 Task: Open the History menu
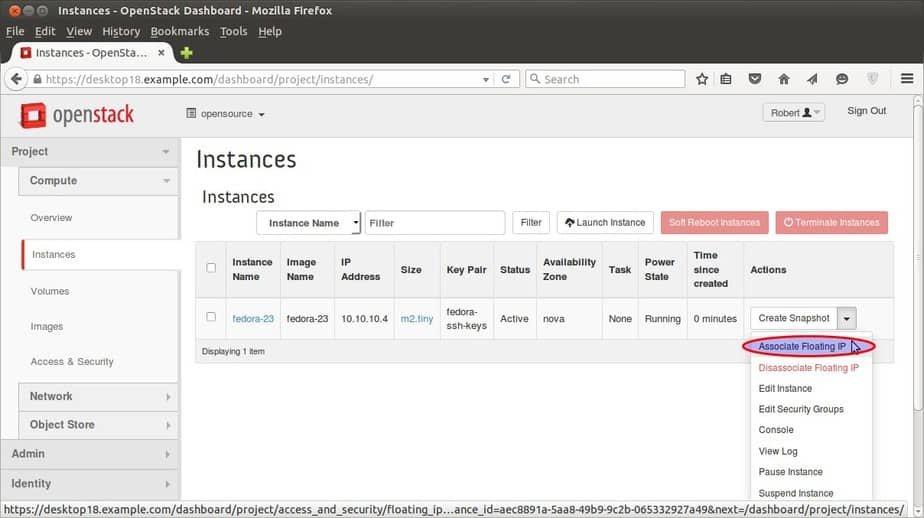coord(121,31)
